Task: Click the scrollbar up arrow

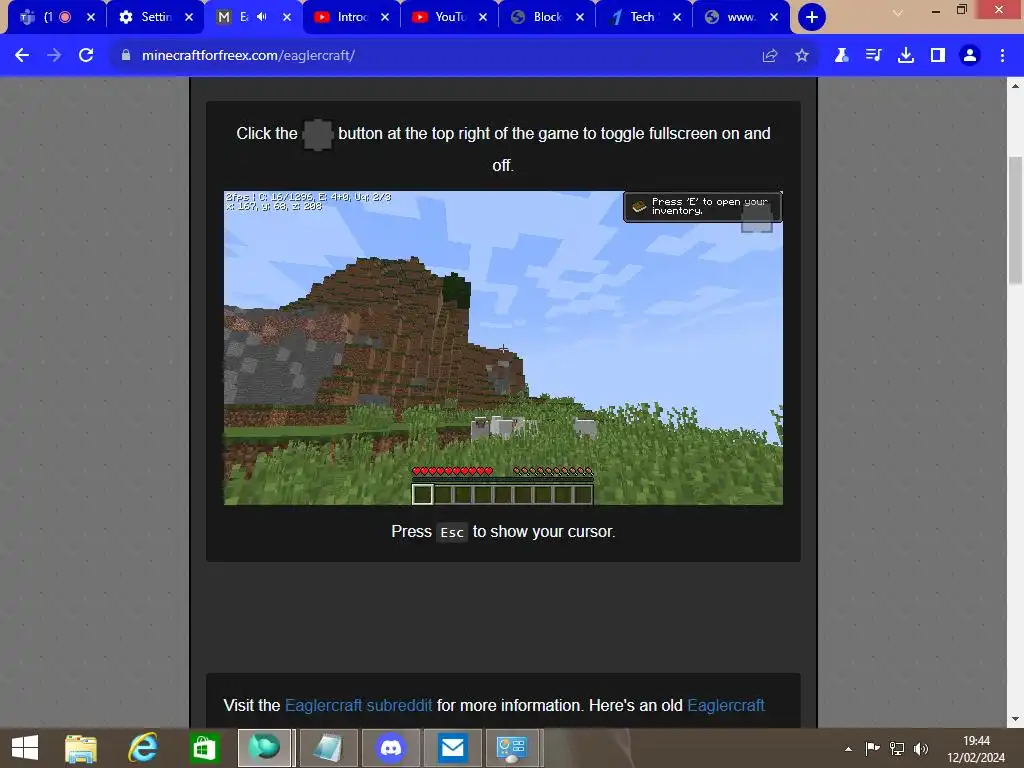Action: pos(1015,86)
